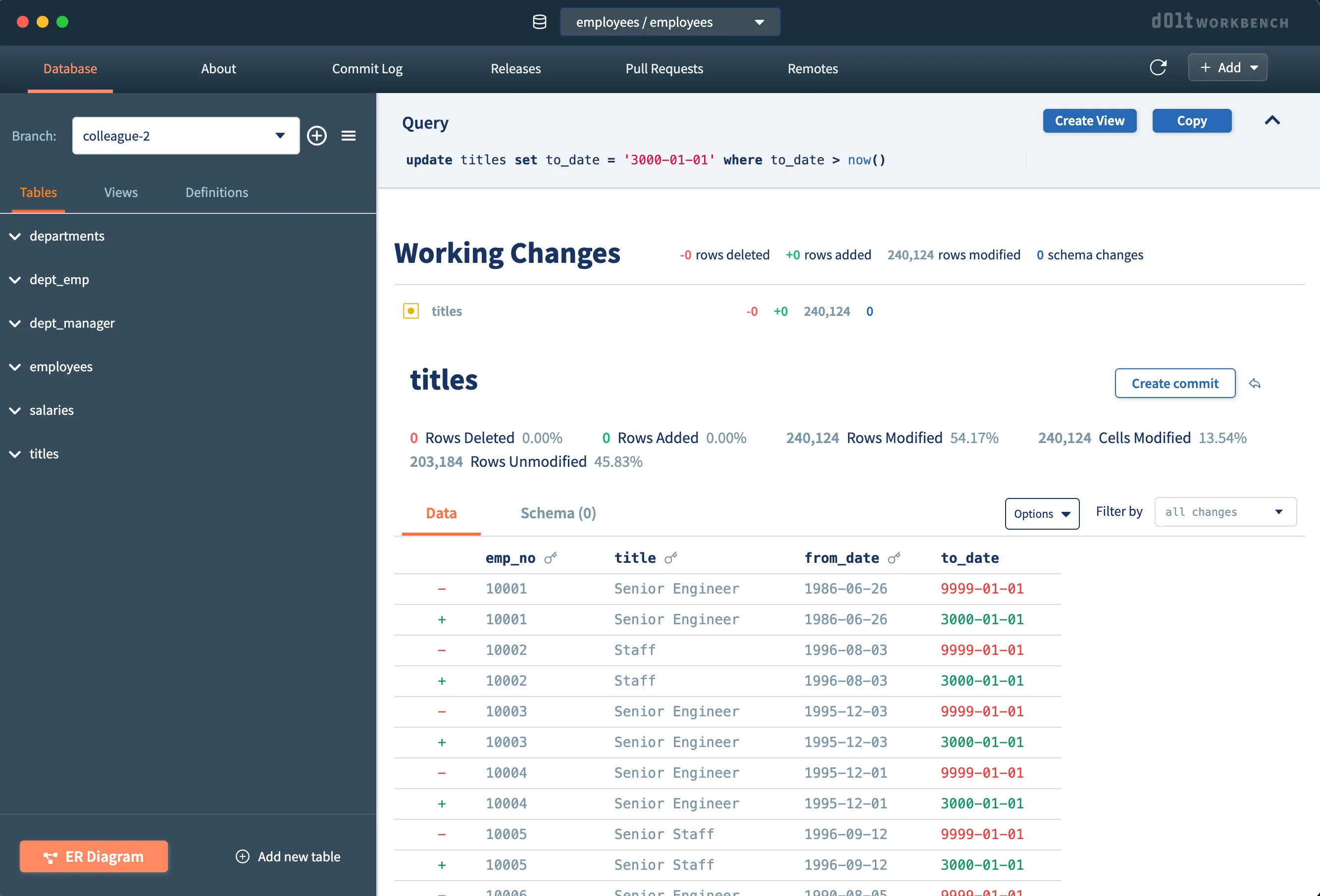Screen dimensions: 1320x896
Task: Select the employees/employees database selector
Action: (670, 22)
